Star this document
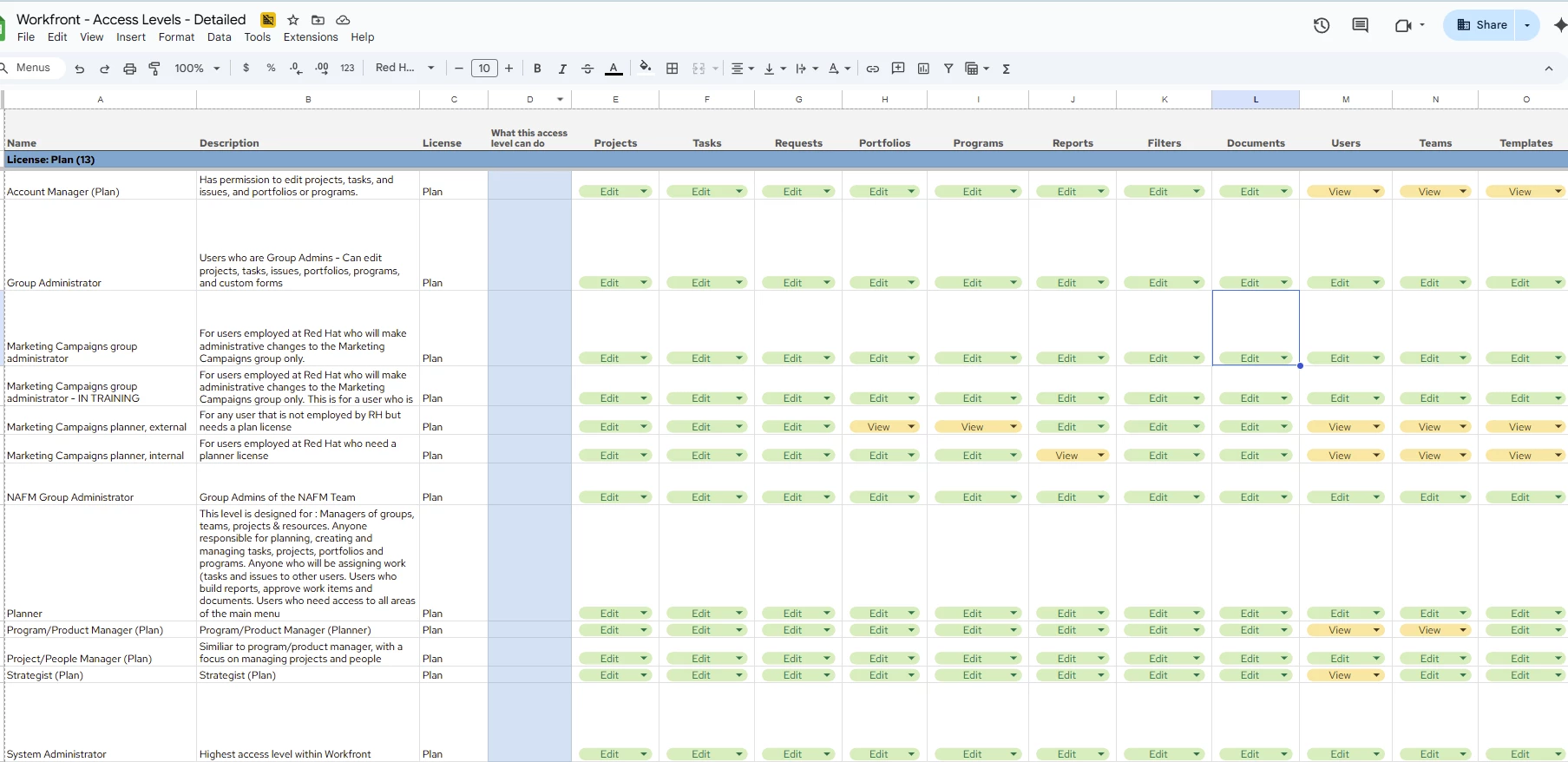This screenshot has height=762, width=1568. (x=293, y=20)
